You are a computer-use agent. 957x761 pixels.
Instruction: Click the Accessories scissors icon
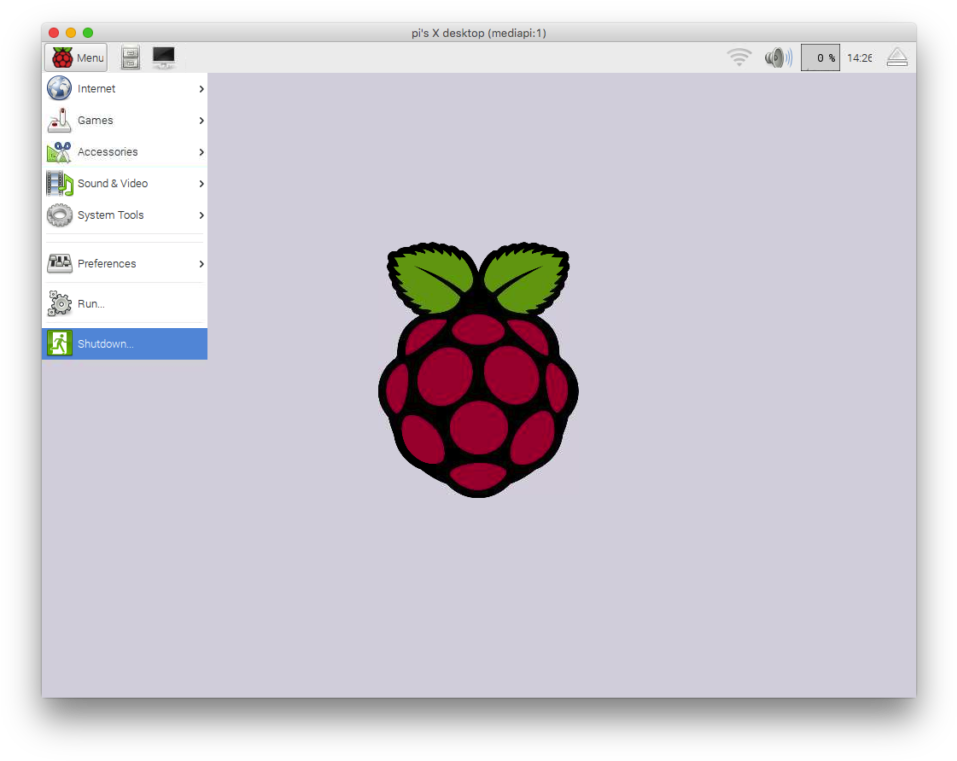59,152
